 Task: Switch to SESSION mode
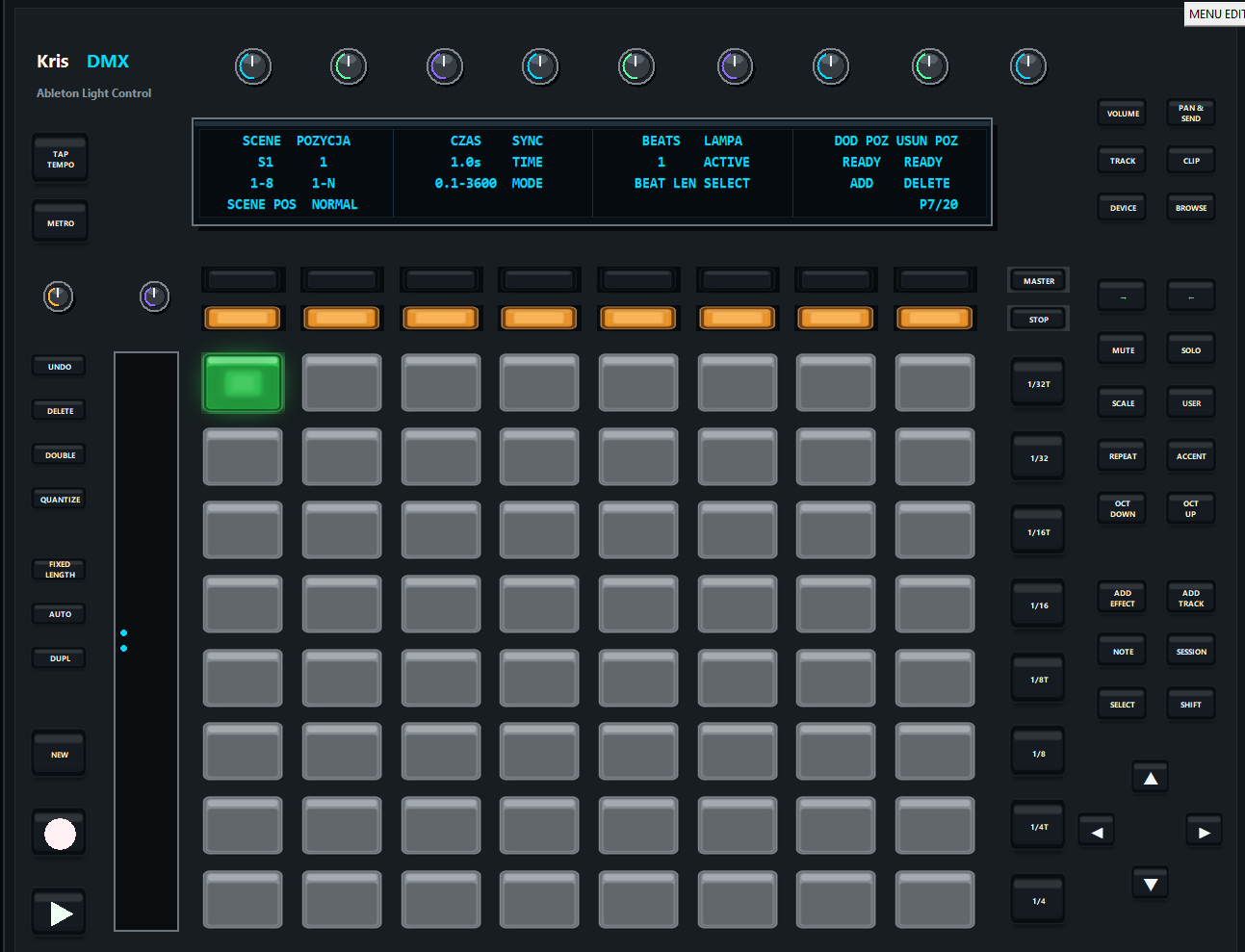tap(1191, 651)
